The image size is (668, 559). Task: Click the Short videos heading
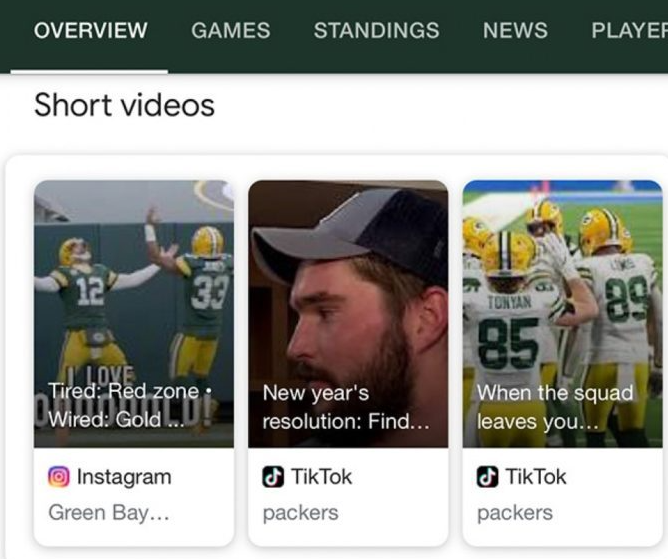(x=124, y=105)
